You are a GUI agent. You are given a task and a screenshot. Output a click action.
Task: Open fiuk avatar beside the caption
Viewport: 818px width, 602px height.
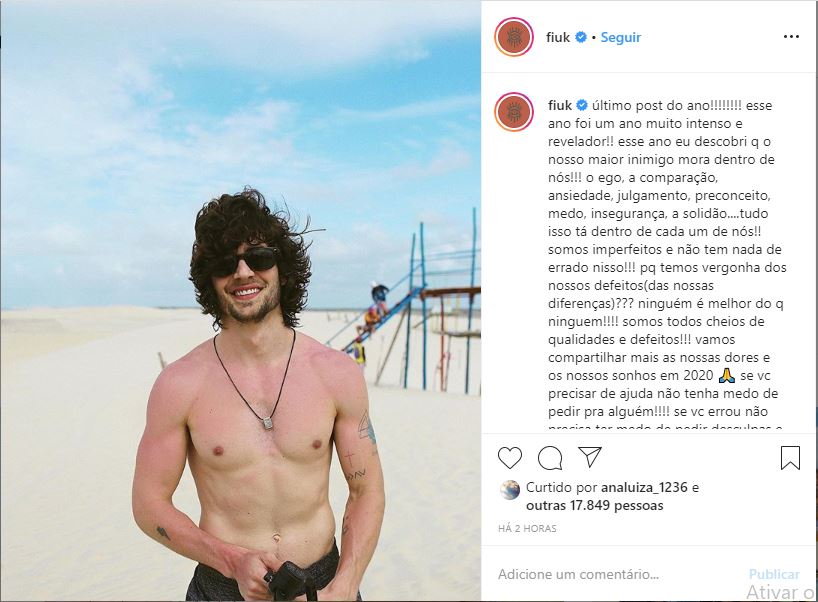514,112
